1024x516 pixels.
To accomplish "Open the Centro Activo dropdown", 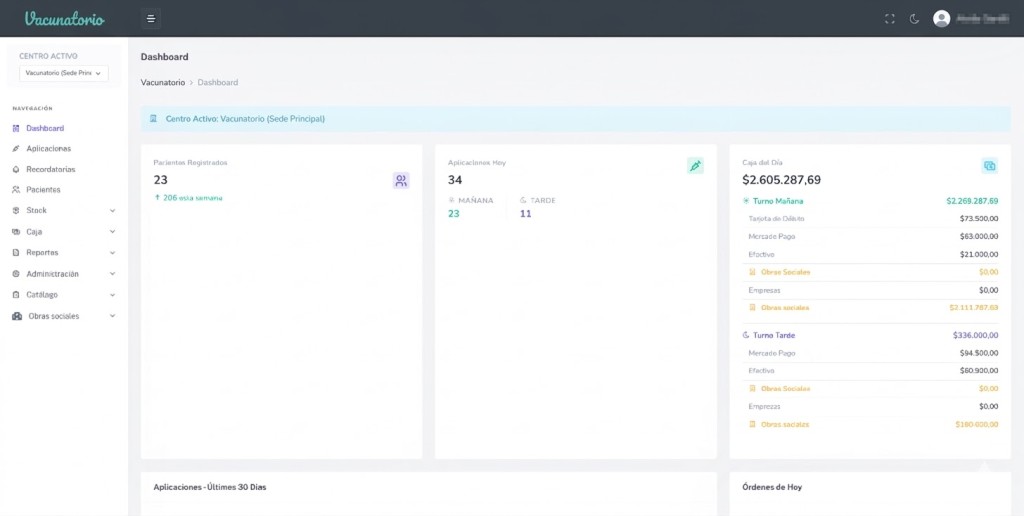I will 64,73.
